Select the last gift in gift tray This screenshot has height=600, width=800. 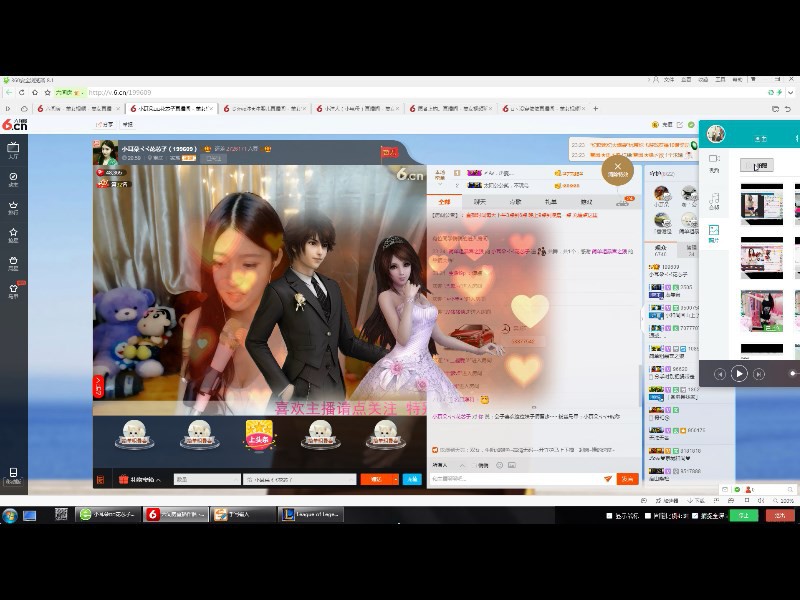385,435
